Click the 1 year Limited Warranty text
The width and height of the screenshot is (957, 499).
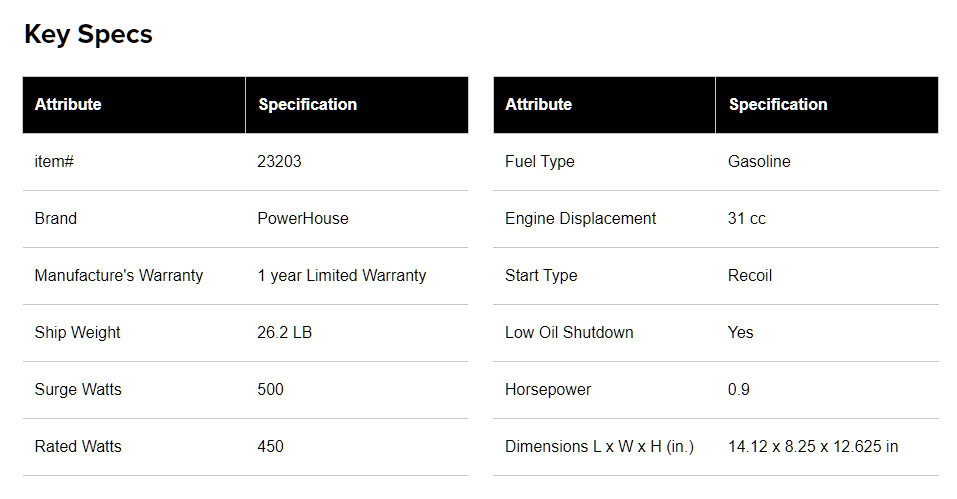[x=342, y=276]
